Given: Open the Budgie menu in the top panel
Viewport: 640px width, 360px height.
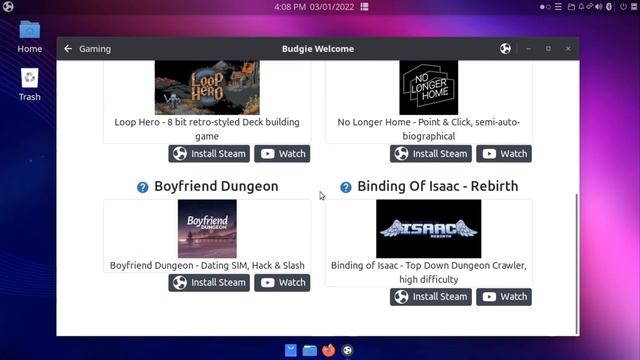Looking at the screenshot, I should pyautogui.click(x=8, y=7).
